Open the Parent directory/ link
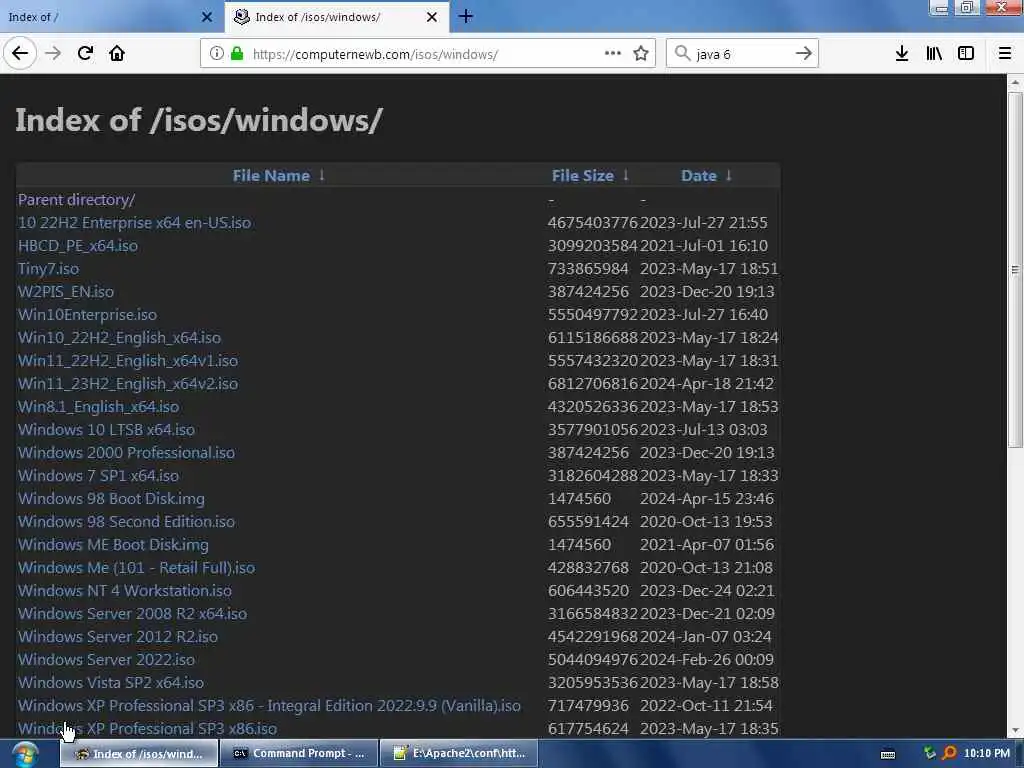1024x768 pixels. pyautogui.click(x=76, y=200)
